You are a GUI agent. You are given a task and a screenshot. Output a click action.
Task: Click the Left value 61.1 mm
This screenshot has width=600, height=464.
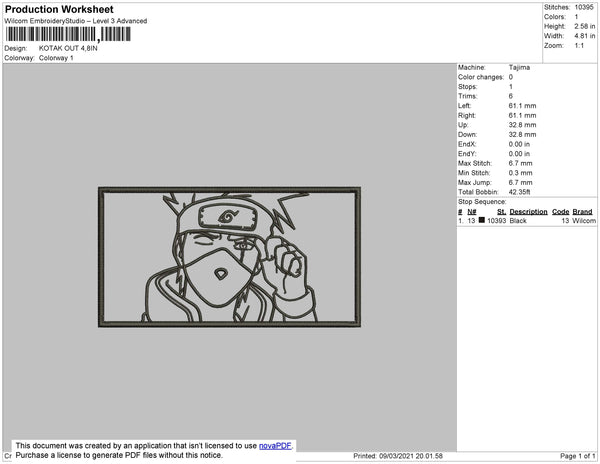pyautogui.click(x=522, y=106)
